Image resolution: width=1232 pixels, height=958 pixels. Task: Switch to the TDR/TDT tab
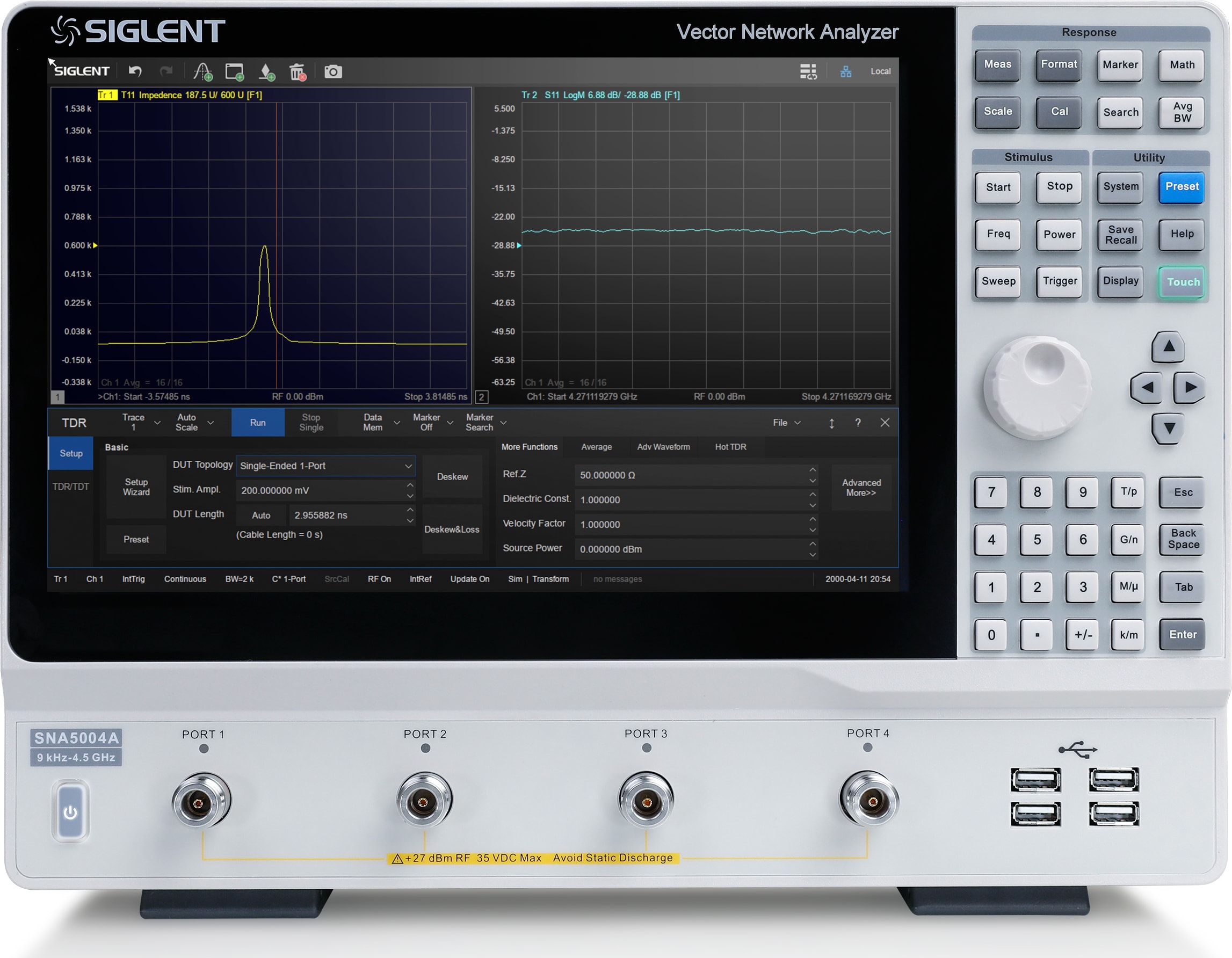point(71,487)
